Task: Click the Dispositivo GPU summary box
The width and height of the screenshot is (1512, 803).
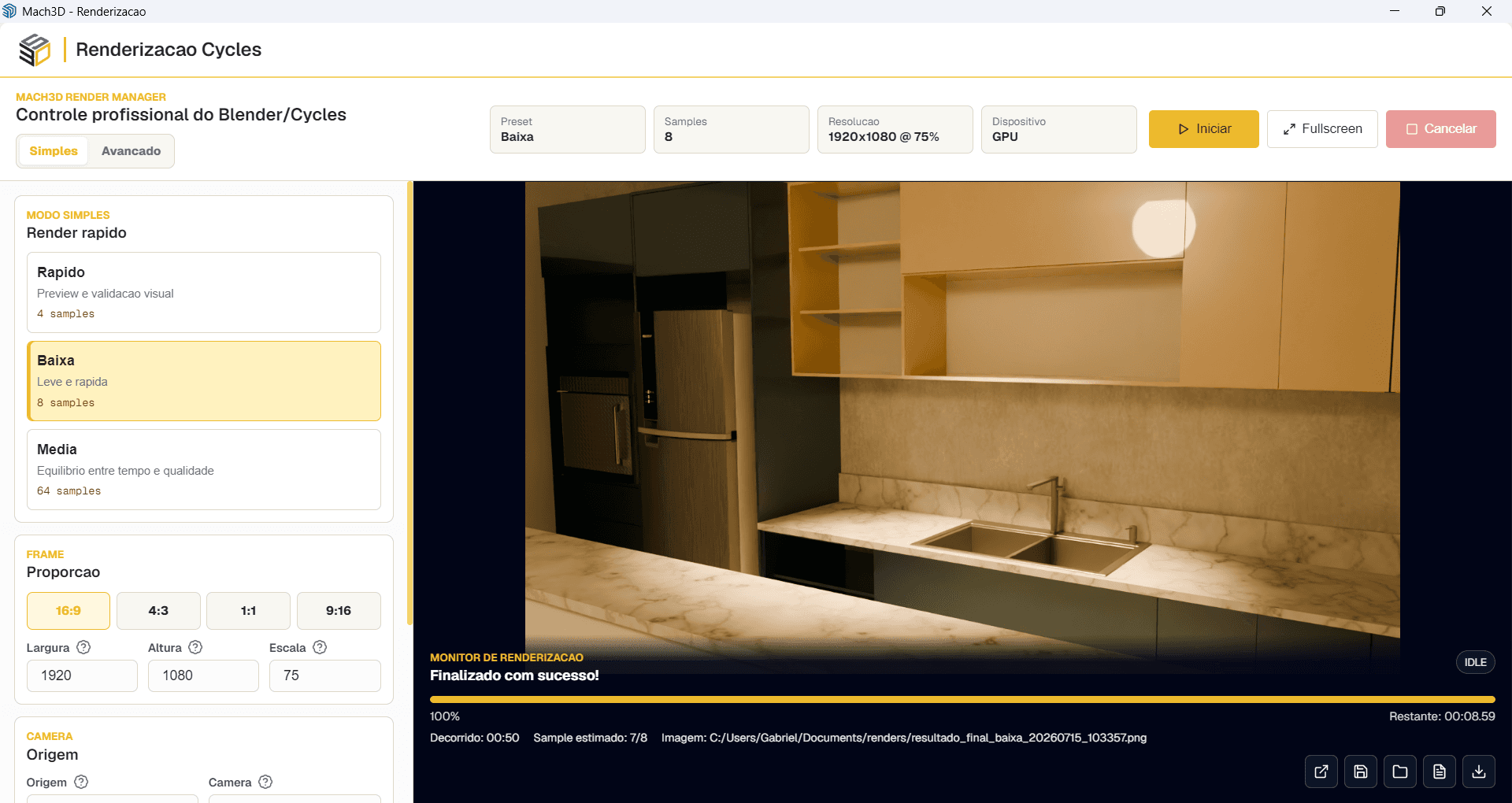Action: pyautogui.click(x=1059, y=129)
